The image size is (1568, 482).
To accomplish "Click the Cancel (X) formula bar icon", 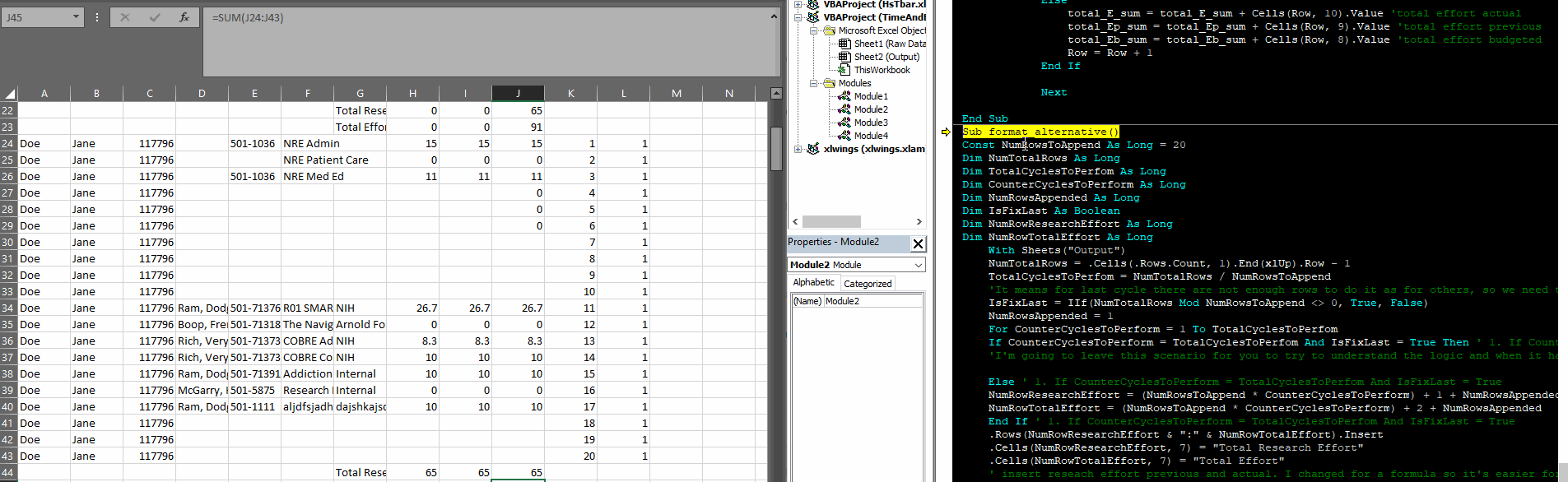I will tap(125, 17).
